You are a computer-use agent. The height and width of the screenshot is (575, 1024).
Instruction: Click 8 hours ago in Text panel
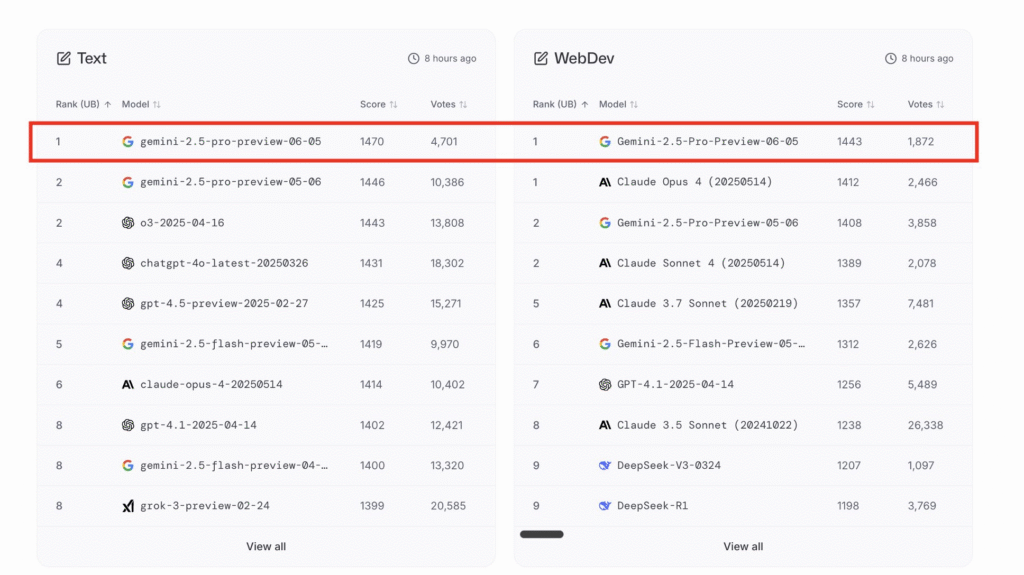450,58
